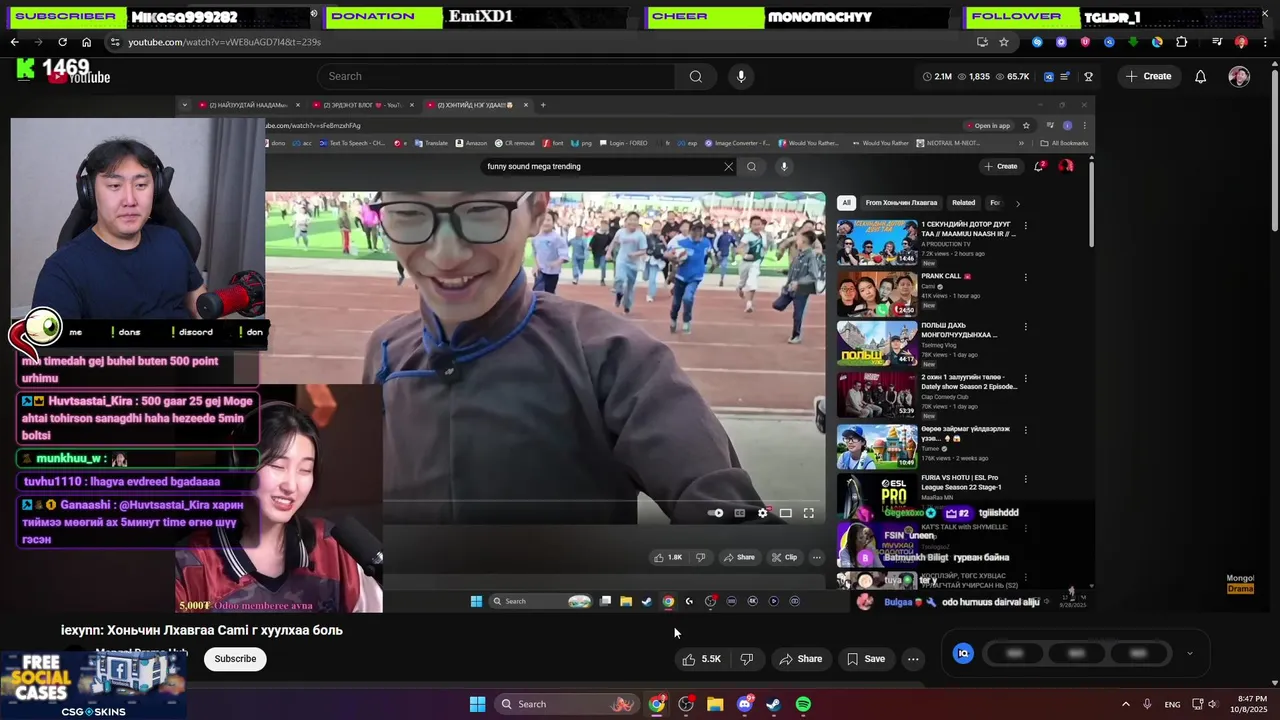Bookmark this page with star icon
The height and width of the screenshot is (720, 1280).
[x=1004, y=42]
